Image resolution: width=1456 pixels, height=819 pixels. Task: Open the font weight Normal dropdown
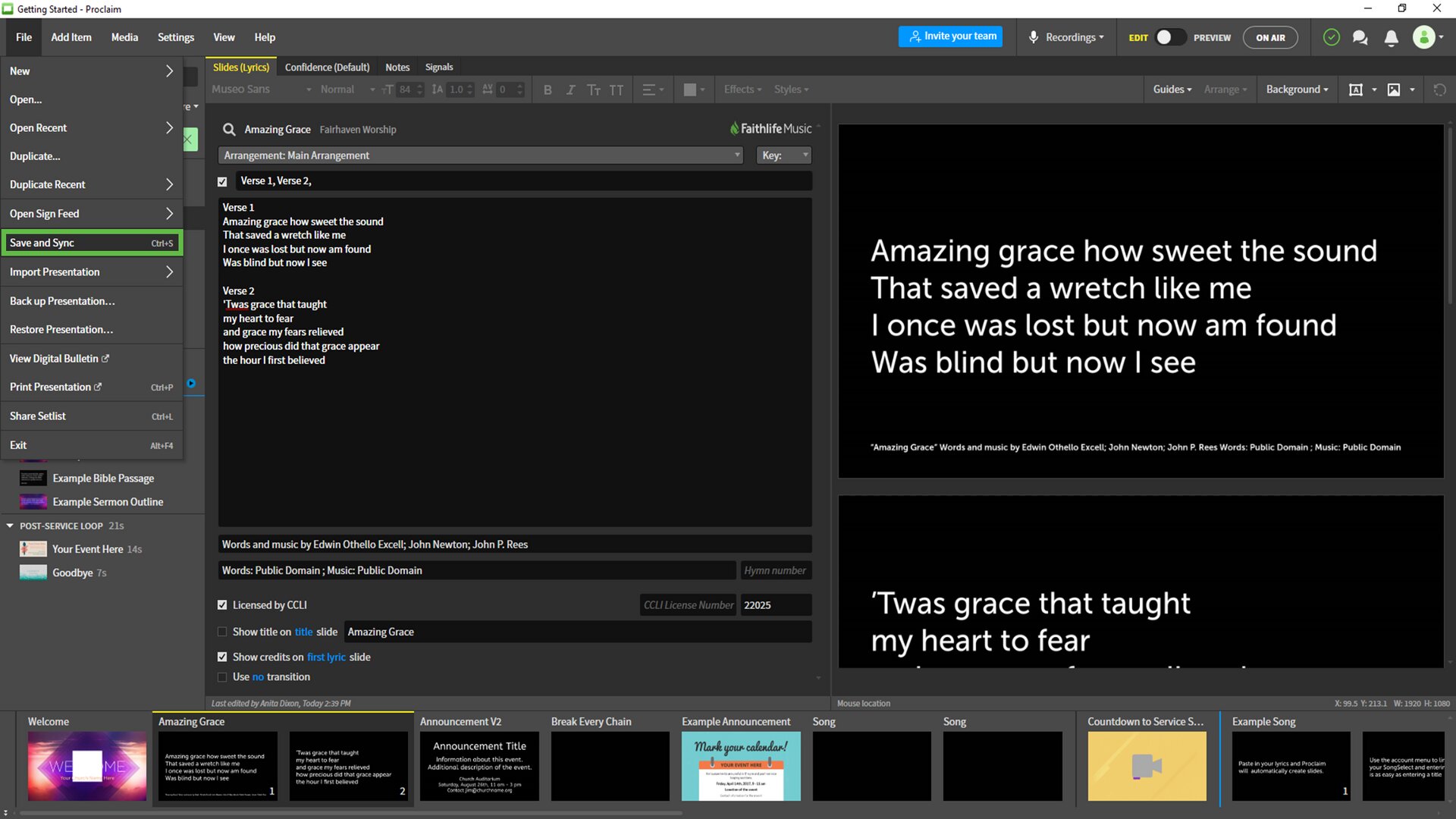tap(347, 89)
